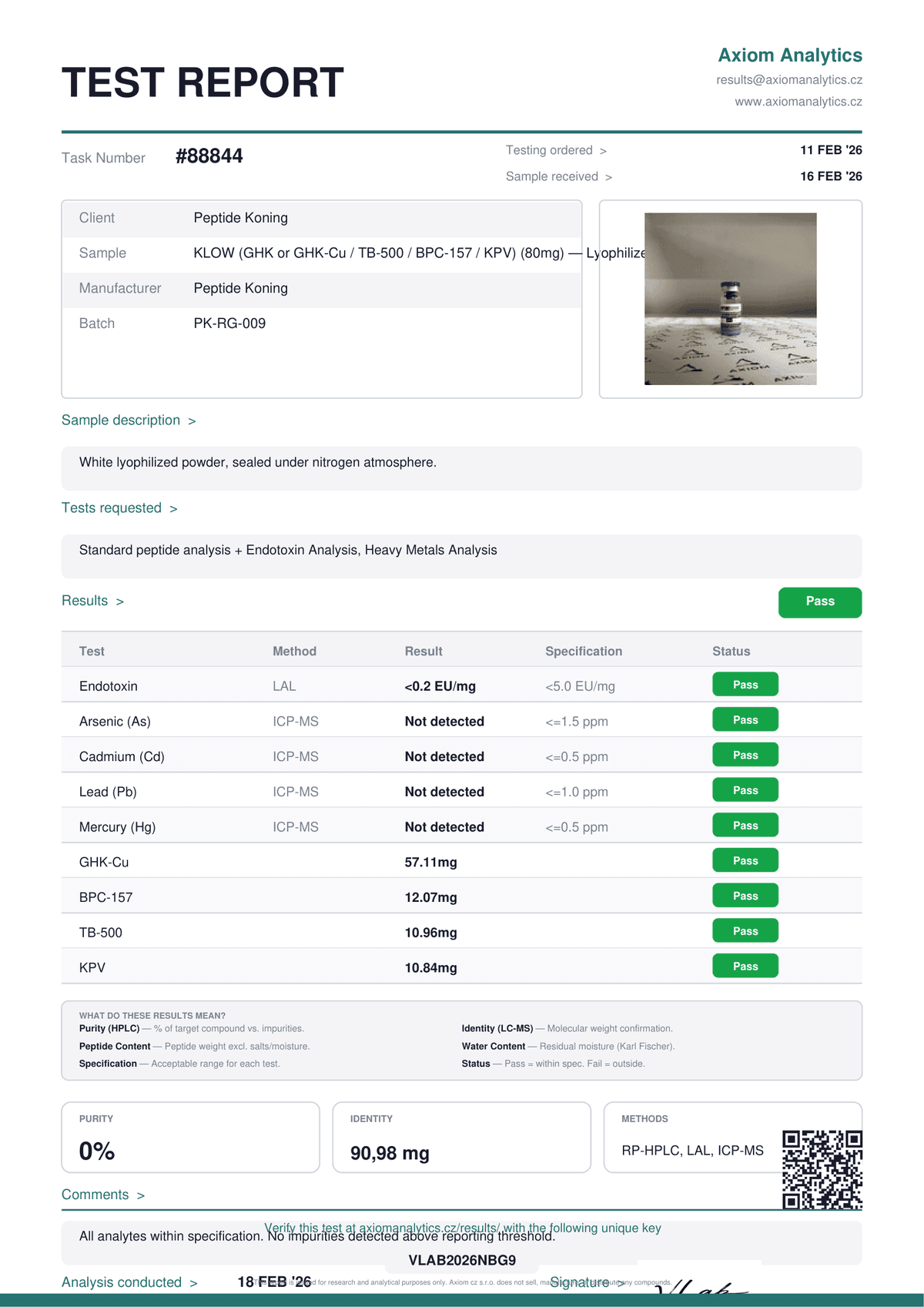Screen dimensions: 924x1307
Task: Expand the Results section chevron
Action: [x=119, y=602]
